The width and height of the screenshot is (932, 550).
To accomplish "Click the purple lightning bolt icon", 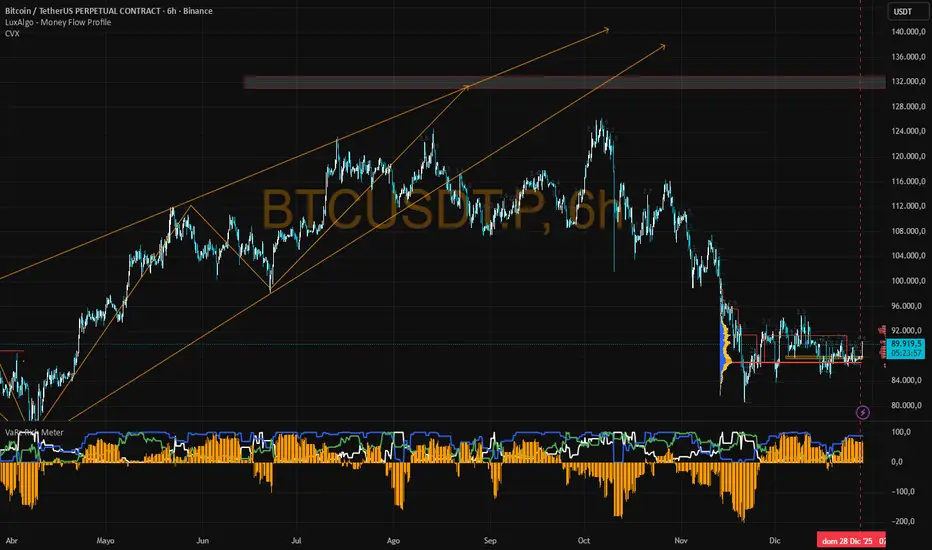I will [x=862, y=412].
